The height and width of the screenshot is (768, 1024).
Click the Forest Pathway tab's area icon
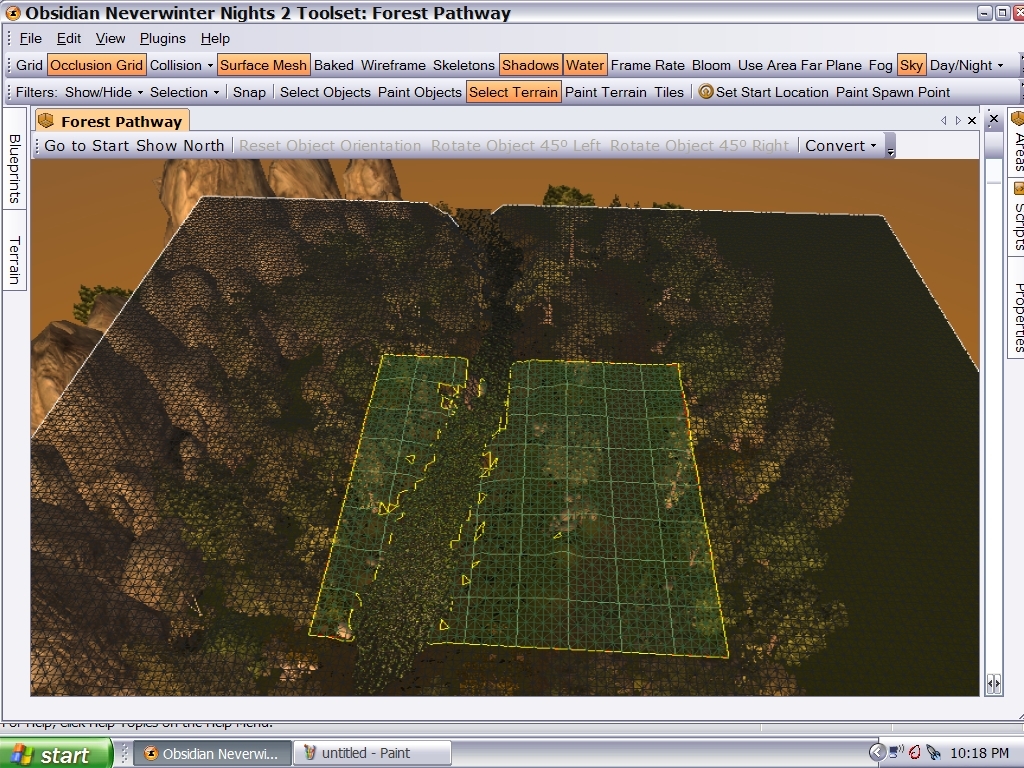pos(46,121)
